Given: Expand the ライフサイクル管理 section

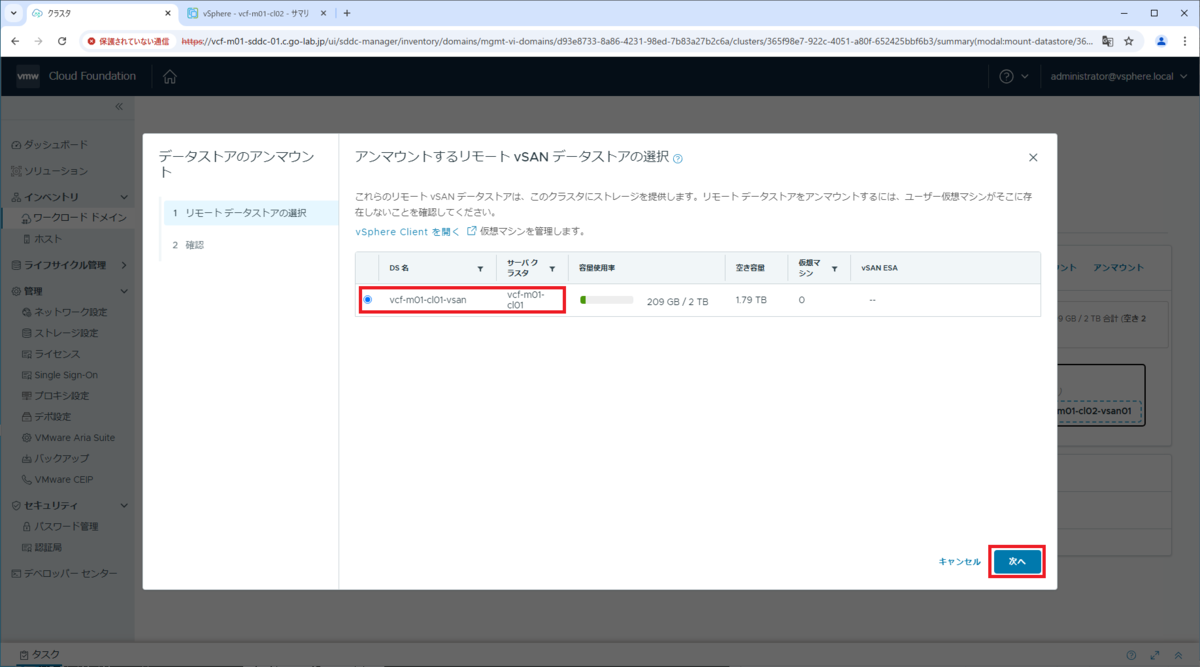Looking at the screenshot, I should [x=124, y=265].
